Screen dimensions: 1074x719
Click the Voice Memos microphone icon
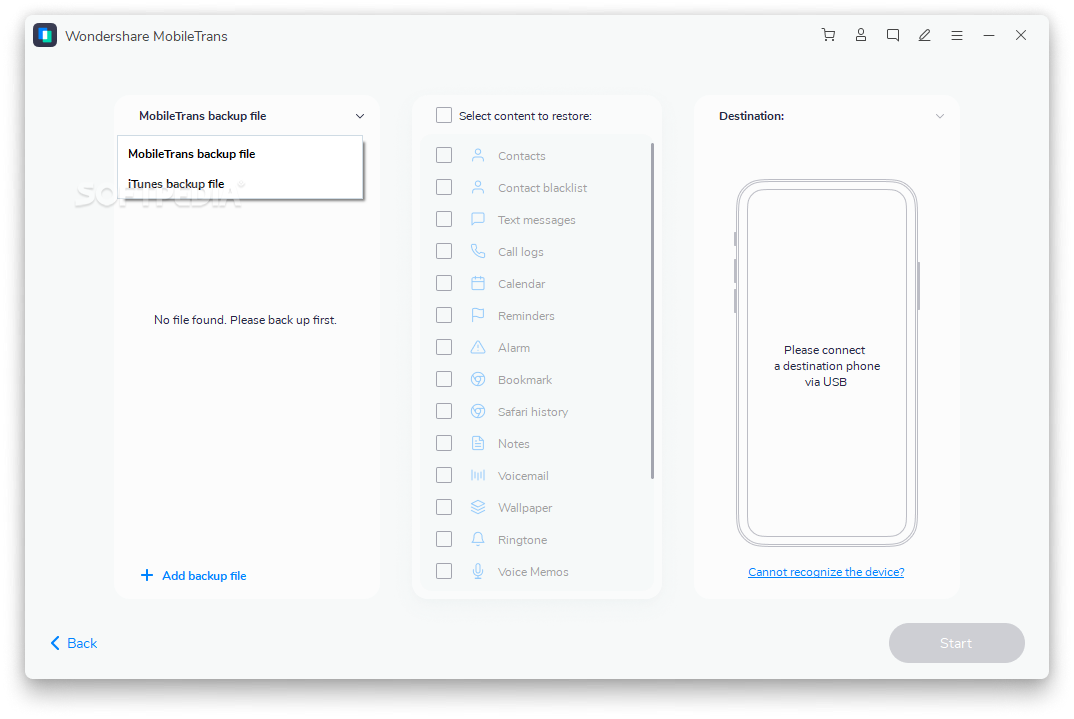(478, 571)
